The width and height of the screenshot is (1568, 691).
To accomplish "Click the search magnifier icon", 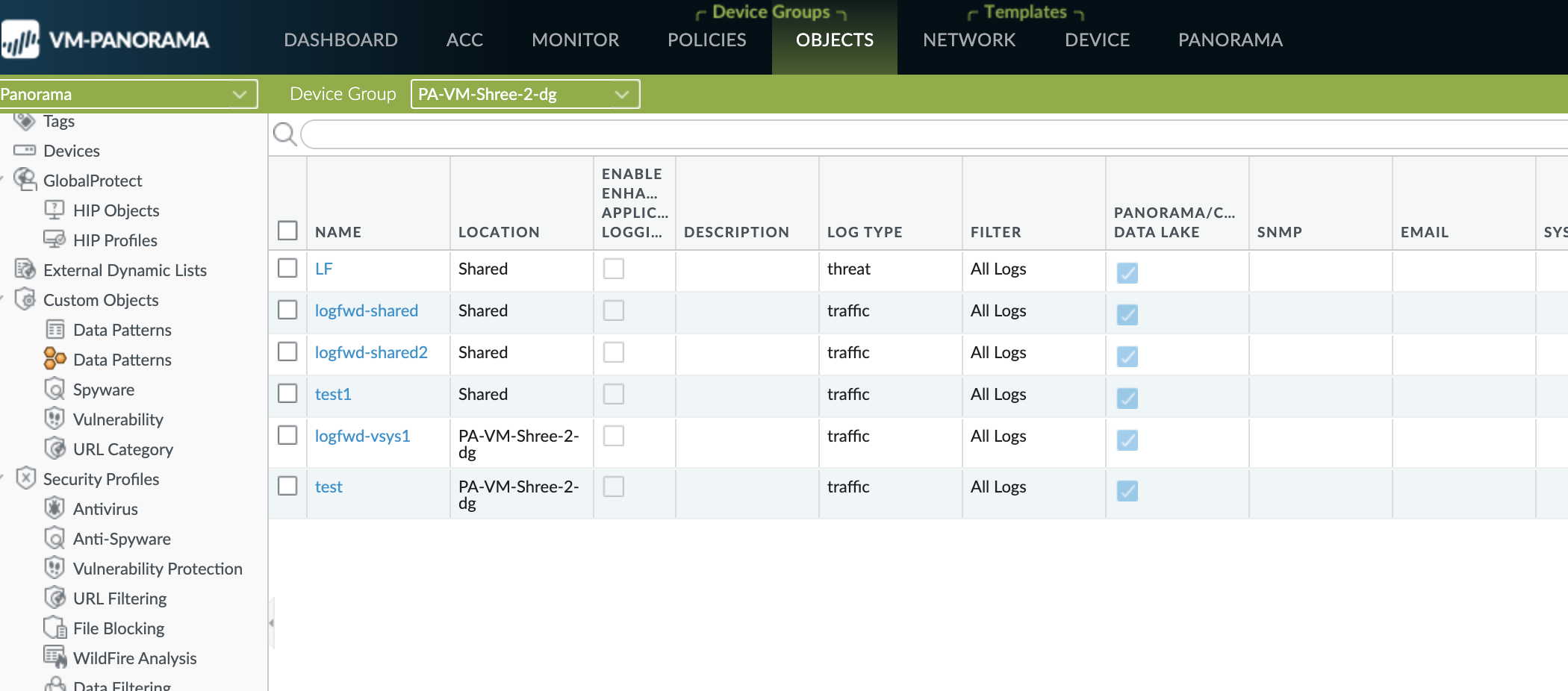I will pos(284,134).
